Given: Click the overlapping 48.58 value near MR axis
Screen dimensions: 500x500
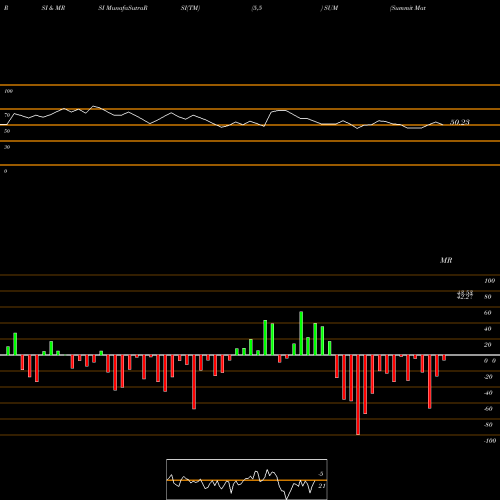Looking at the screenshot, I should [x=465, y=293].
